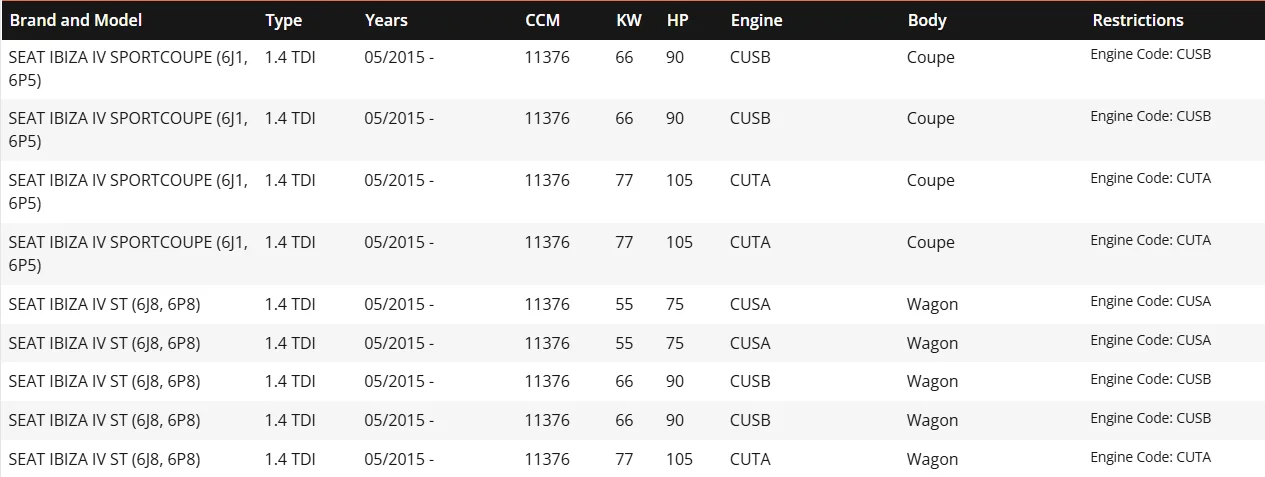
Task: Select the Body column header
Action: (927, 20)
